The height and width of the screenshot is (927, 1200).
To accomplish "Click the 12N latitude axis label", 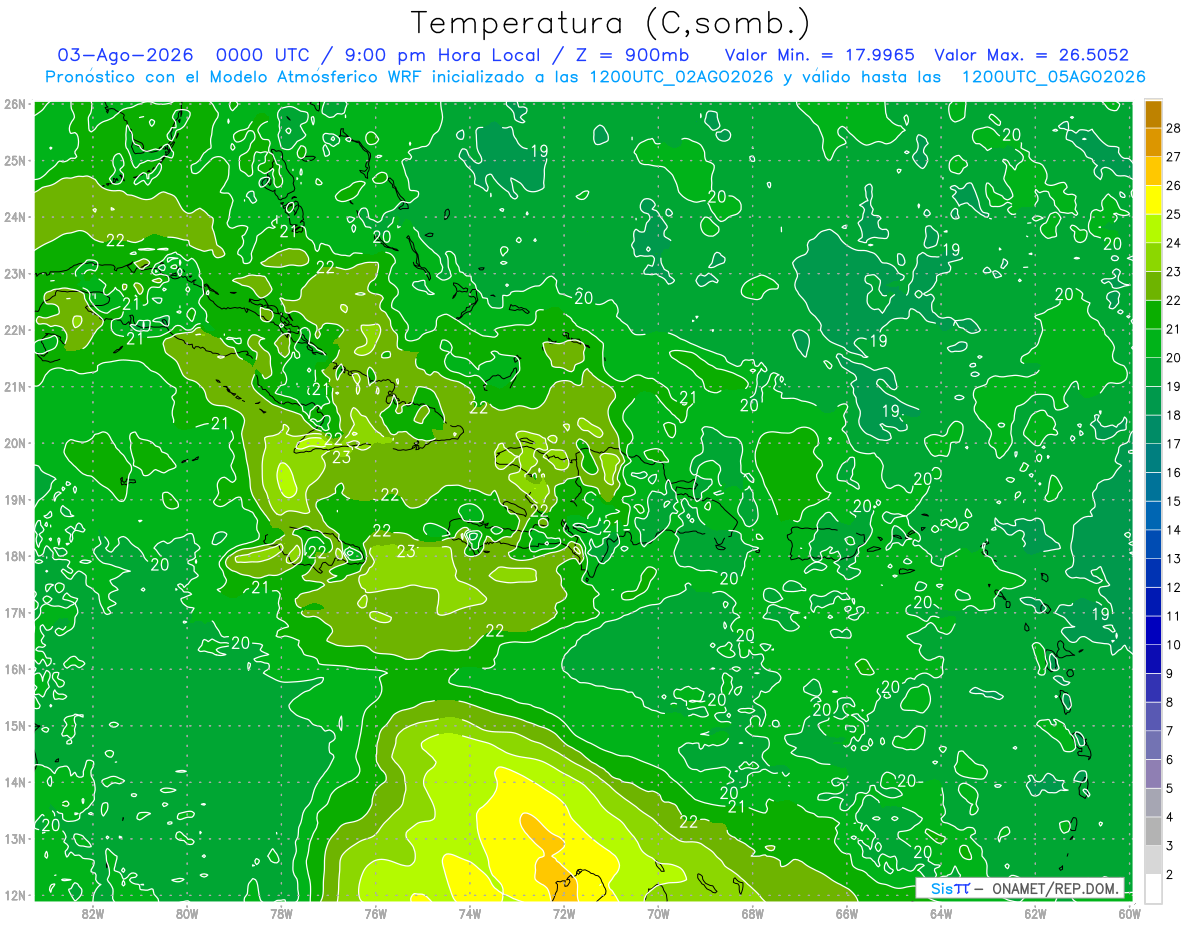I will tap(15, 895).
